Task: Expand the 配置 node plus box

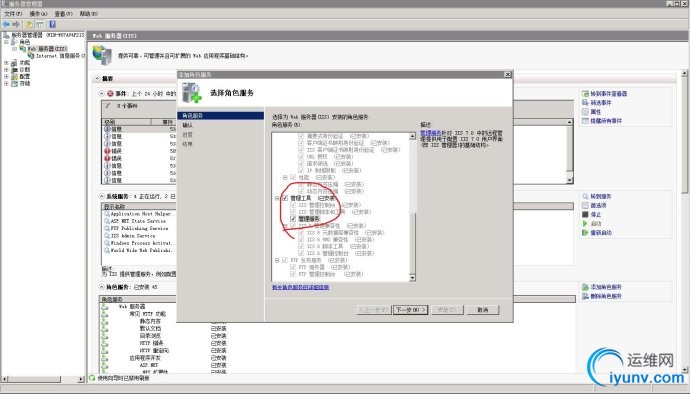Action: tap(6, 76)
